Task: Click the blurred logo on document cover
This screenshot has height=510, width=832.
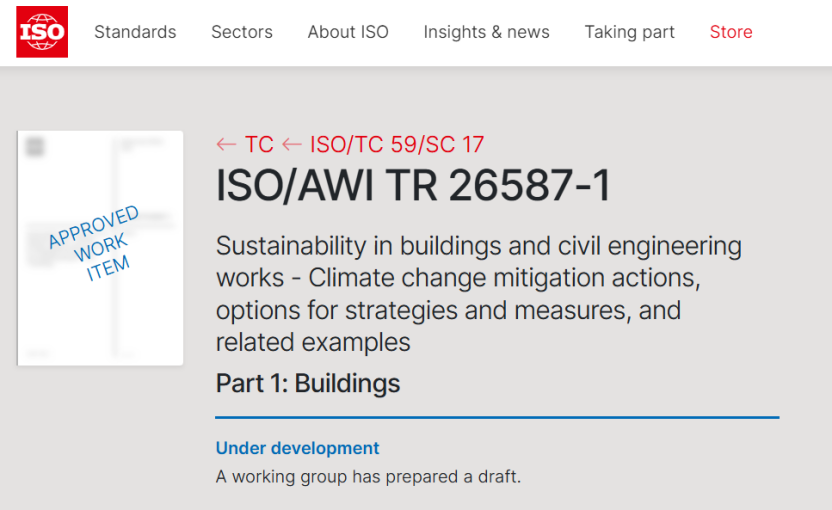Action: pyautogui.click(x=36, y=147)
